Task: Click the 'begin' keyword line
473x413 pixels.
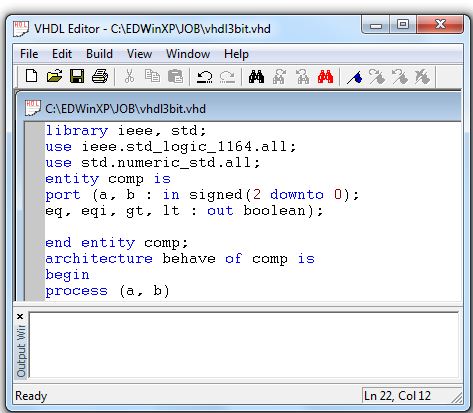Action: tap(67, 275)
